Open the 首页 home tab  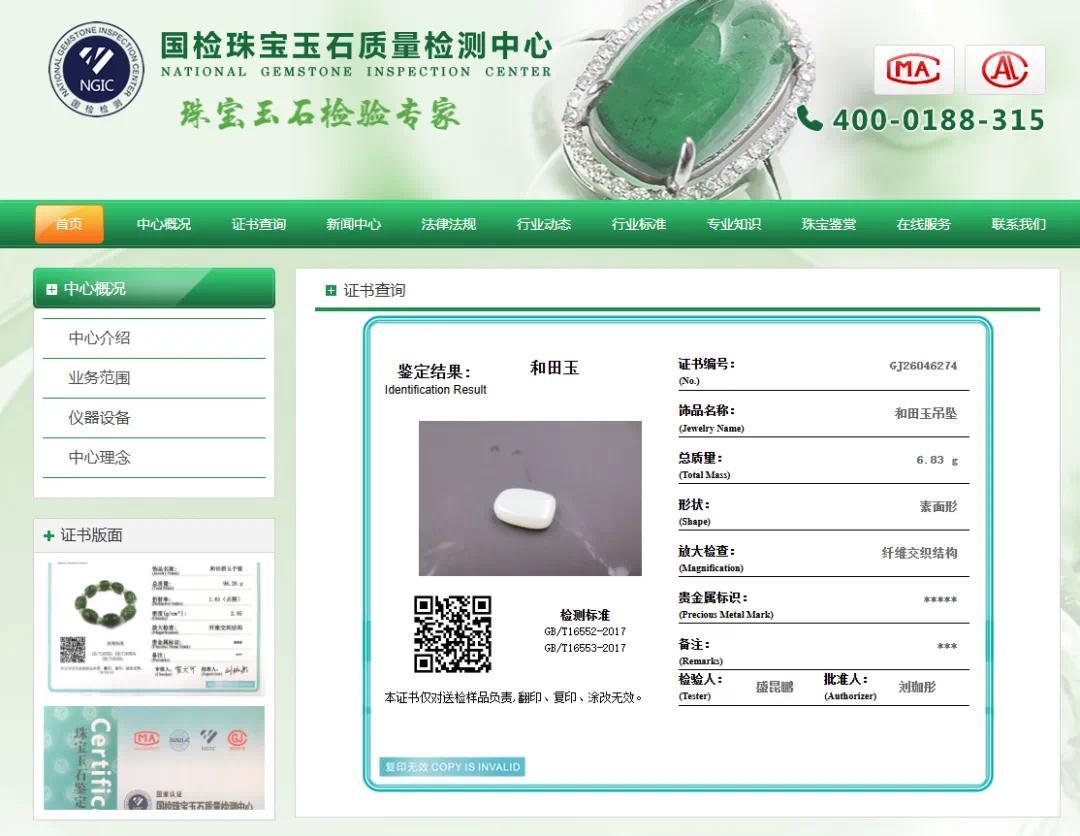[70, 224]
